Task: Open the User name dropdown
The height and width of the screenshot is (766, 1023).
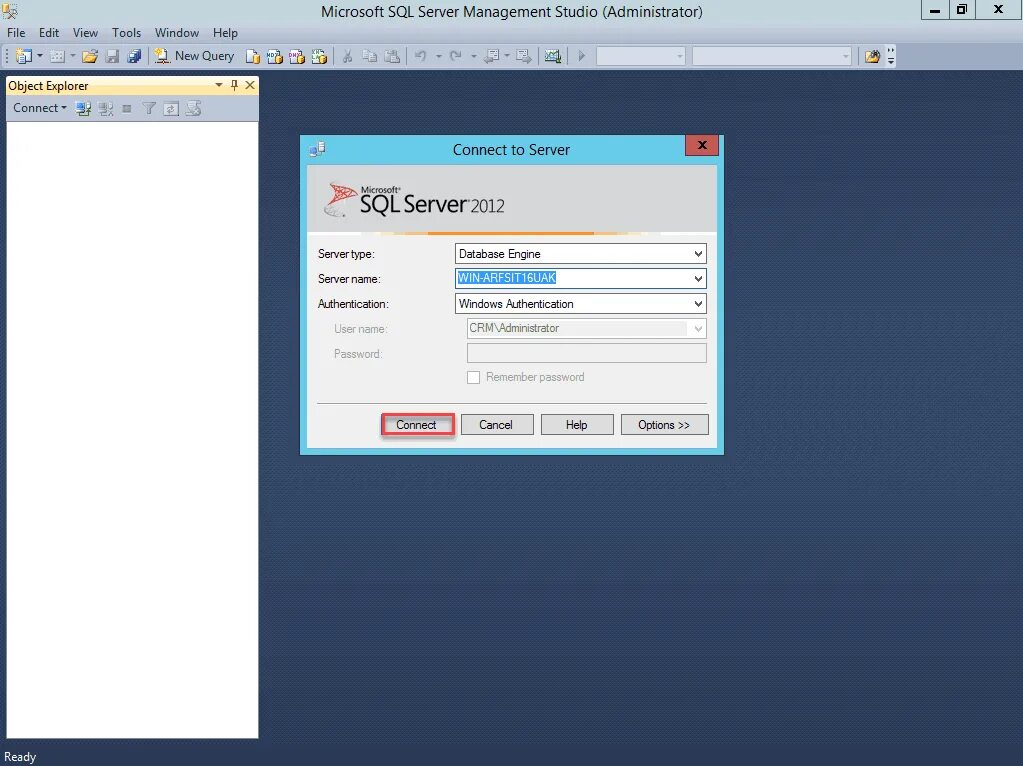Action: point(698,328)
